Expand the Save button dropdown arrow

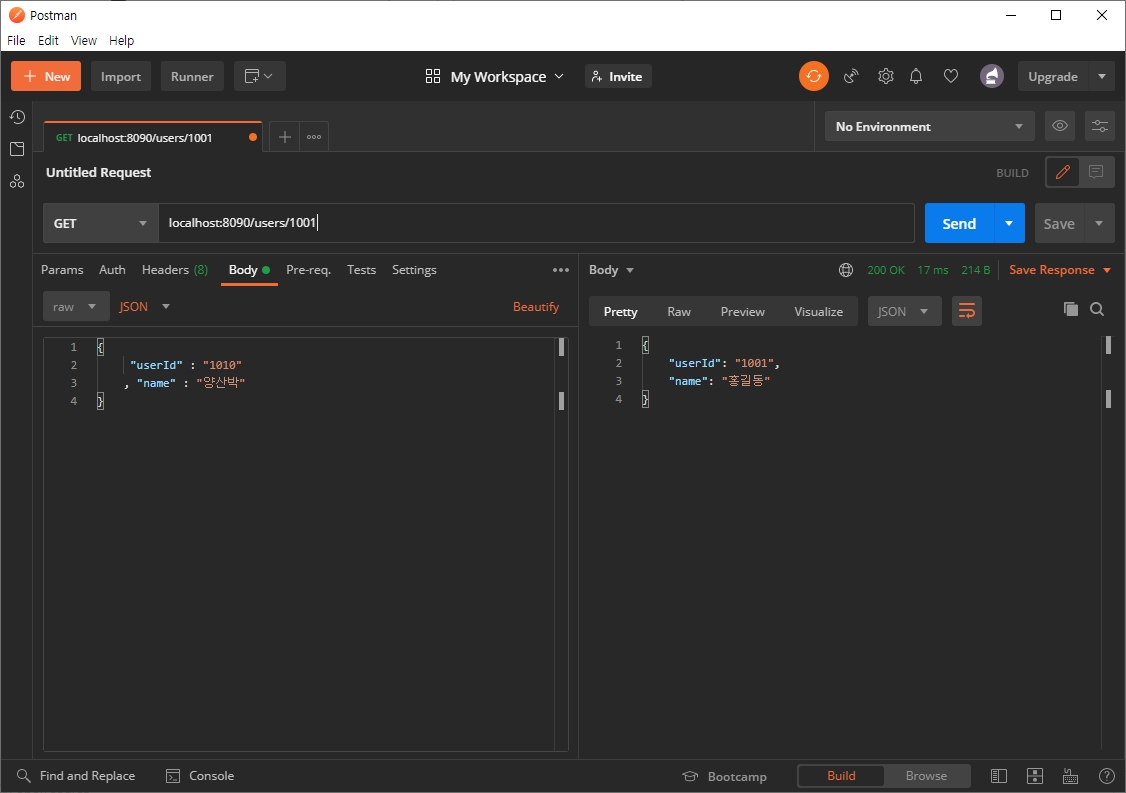[x=1099, y=223]
